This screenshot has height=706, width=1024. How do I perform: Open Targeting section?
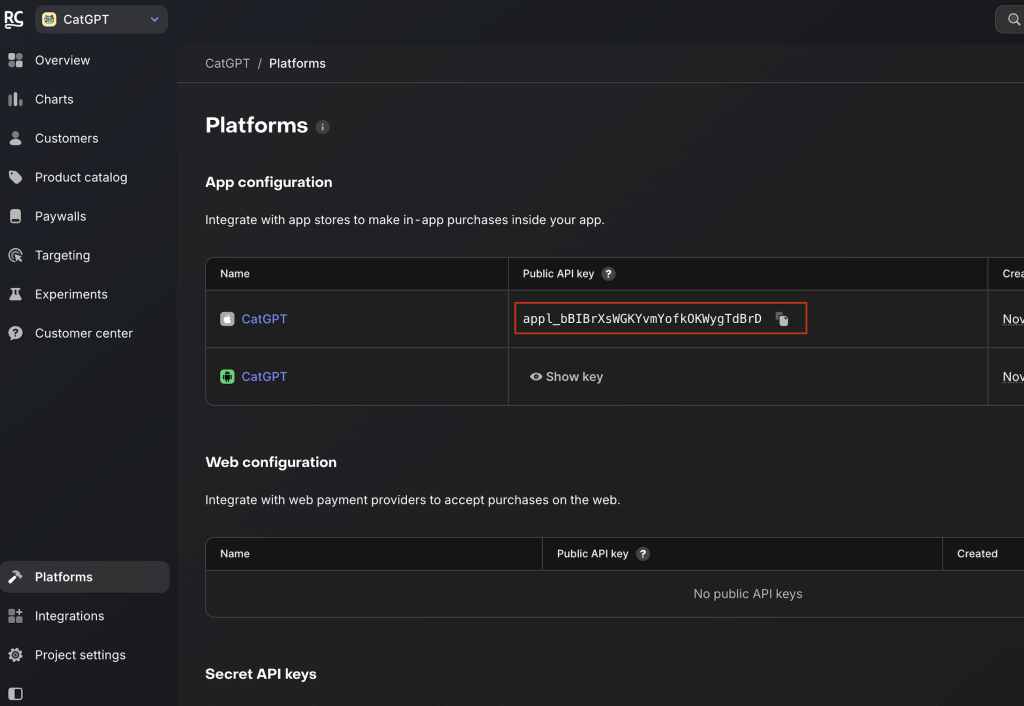(63, 255)
